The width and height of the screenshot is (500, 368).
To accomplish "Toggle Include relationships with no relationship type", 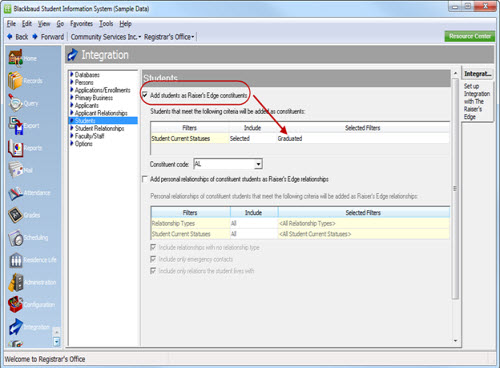I will point(153,247).
